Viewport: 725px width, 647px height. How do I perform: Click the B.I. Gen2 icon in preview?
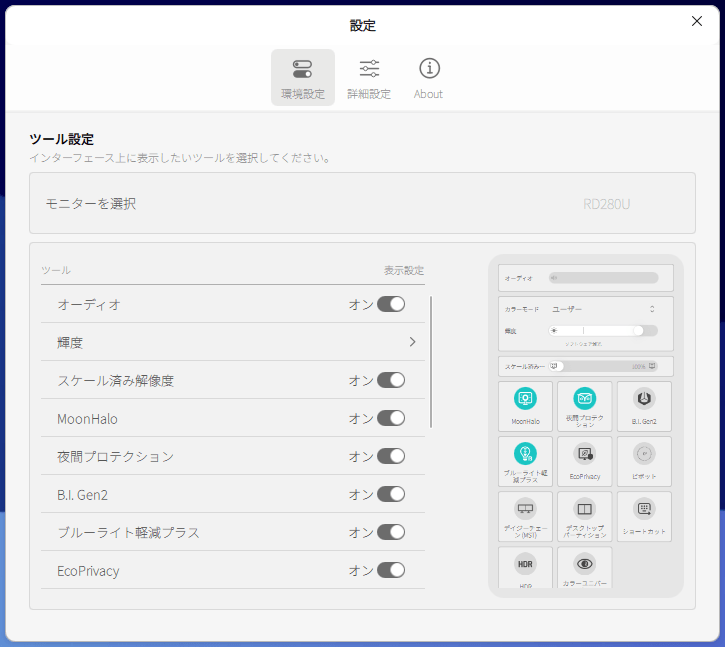[x=645, y=399]
